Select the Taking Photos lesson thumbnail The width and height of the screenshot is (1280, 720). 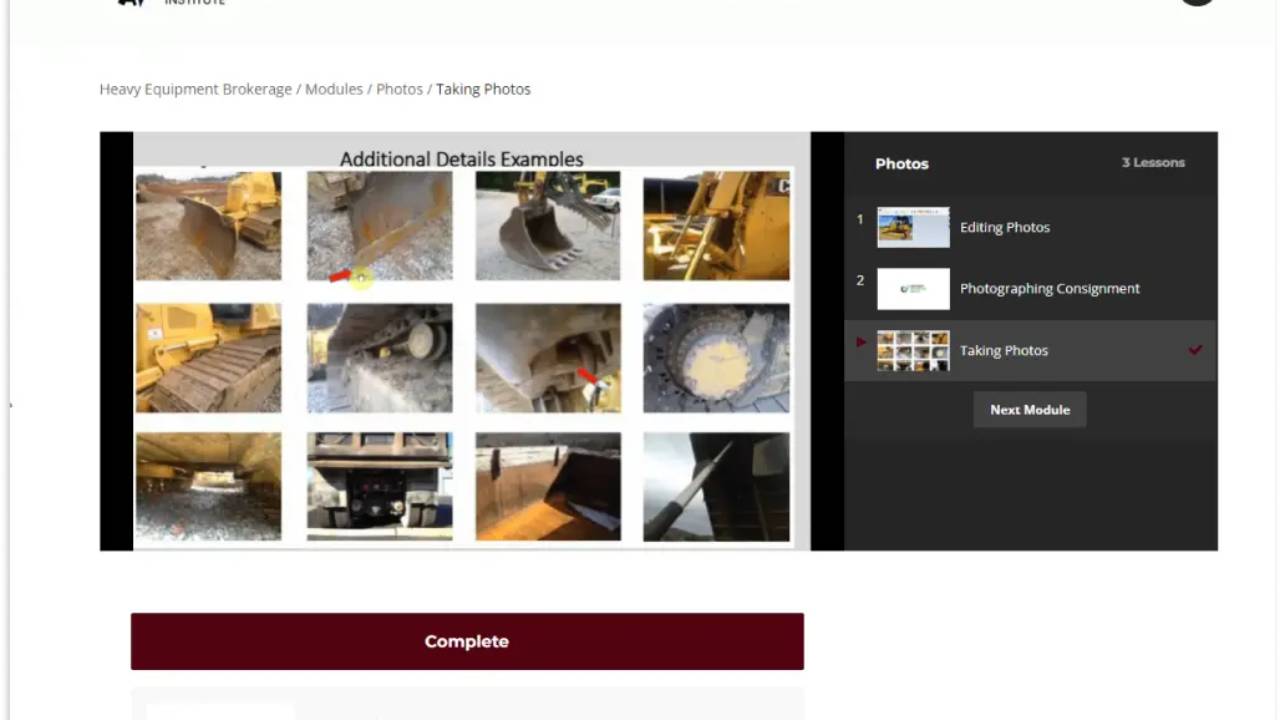(x=913, y=351)
